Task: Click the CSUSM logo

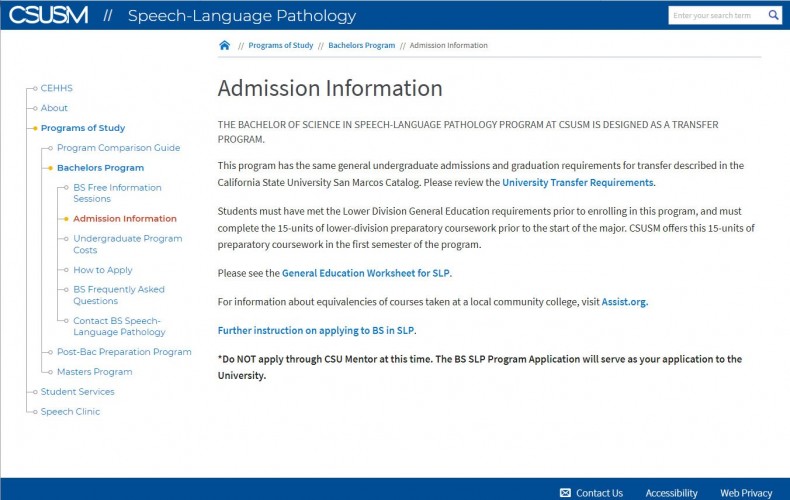Action: click(x=48, y=15)
